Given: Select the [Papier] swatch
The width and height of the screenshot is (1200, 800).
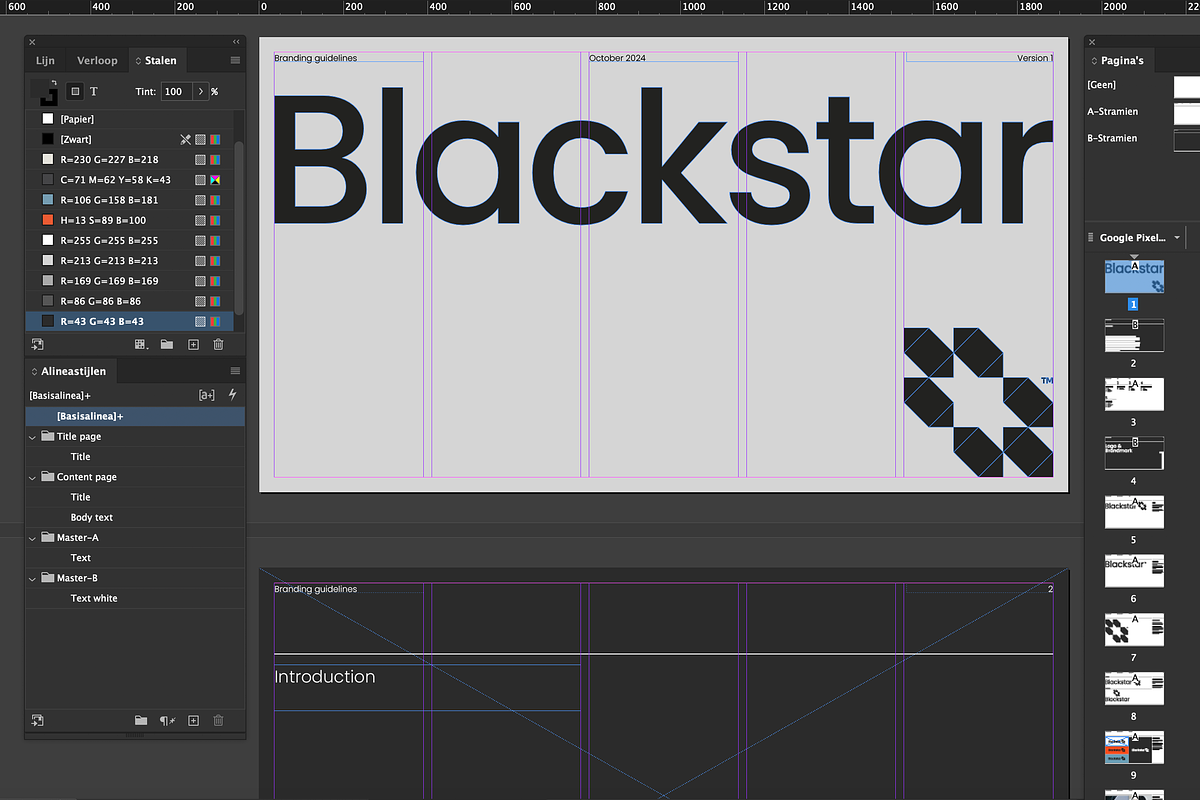Looking at the screenshot, I should click(130, 119).
